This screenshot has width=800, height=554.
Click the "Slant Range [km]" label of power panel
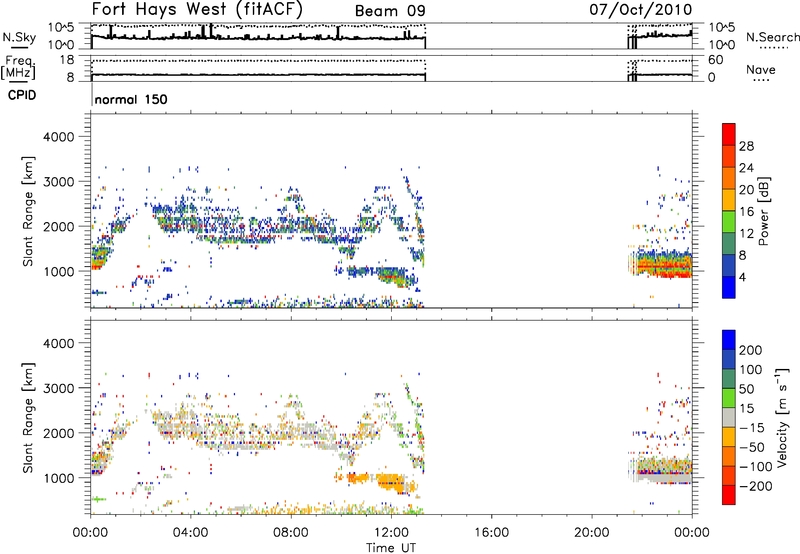point(28,211)
